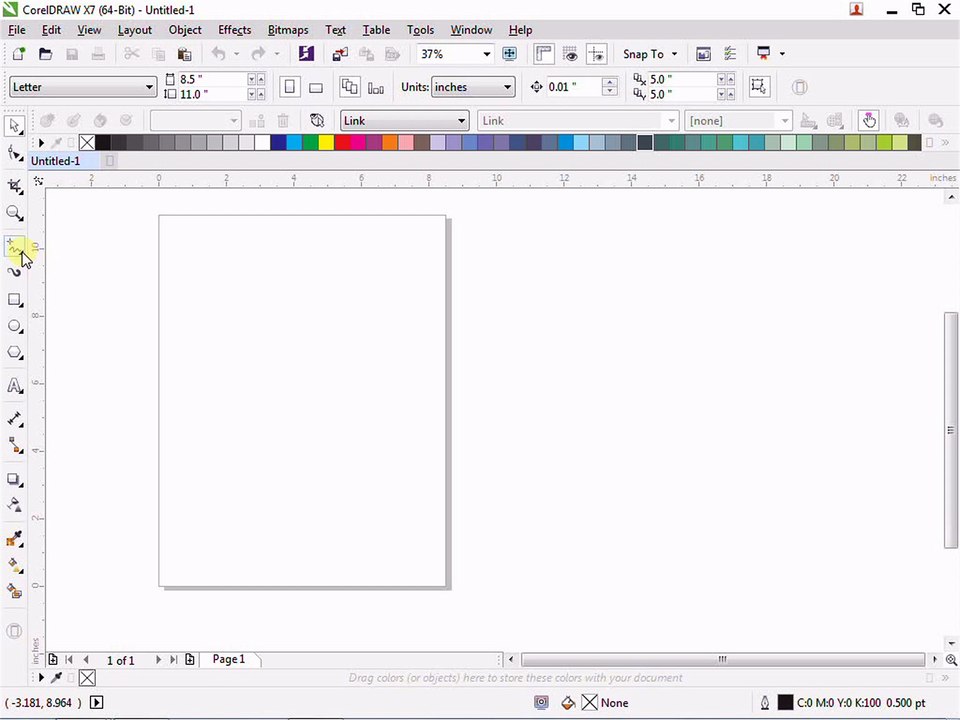This screenshot has height=720, width=960.
Task: Go to the first page button
Action: (x=69, y=659)
